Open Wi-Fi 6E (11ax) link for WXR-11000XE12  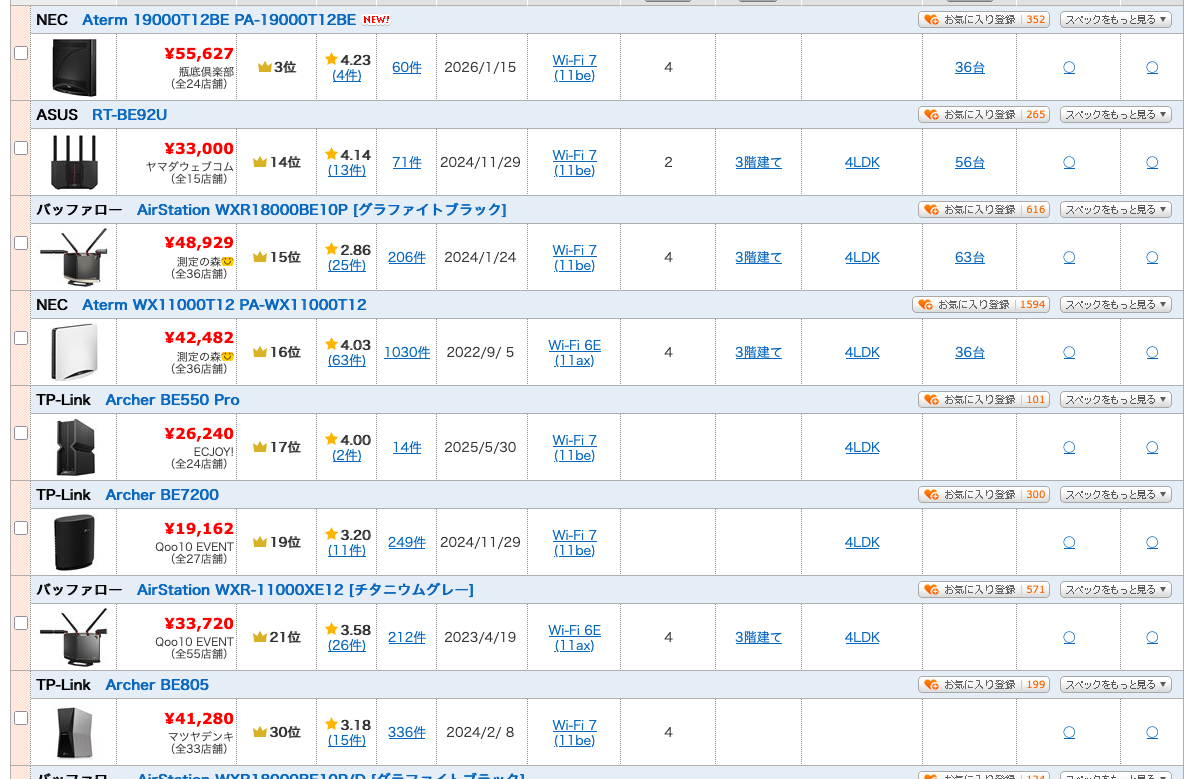point(574,638)
